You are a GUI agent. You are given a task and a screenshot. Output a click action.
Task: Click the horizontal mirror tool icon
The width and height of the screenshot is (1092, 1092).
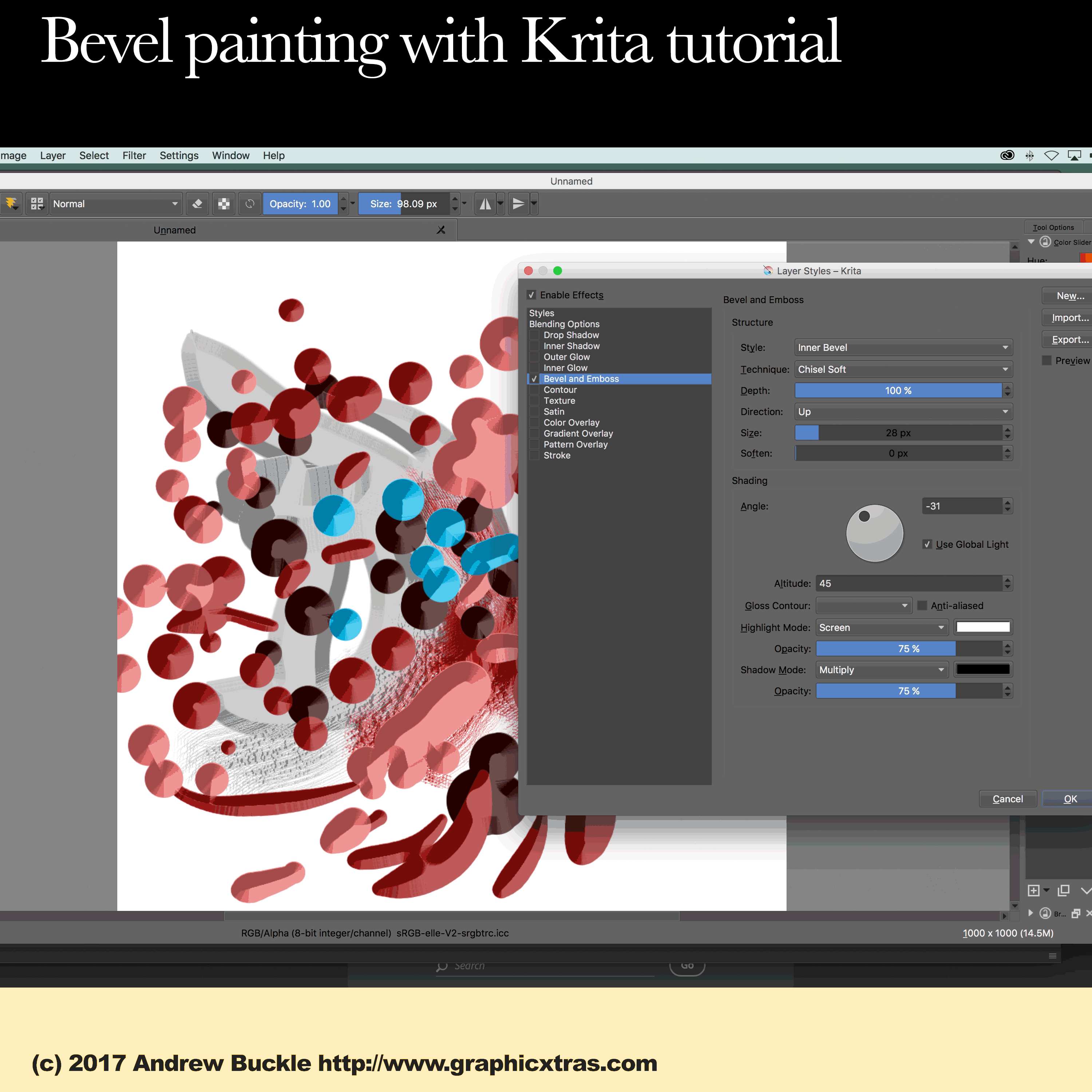point(486,203)
